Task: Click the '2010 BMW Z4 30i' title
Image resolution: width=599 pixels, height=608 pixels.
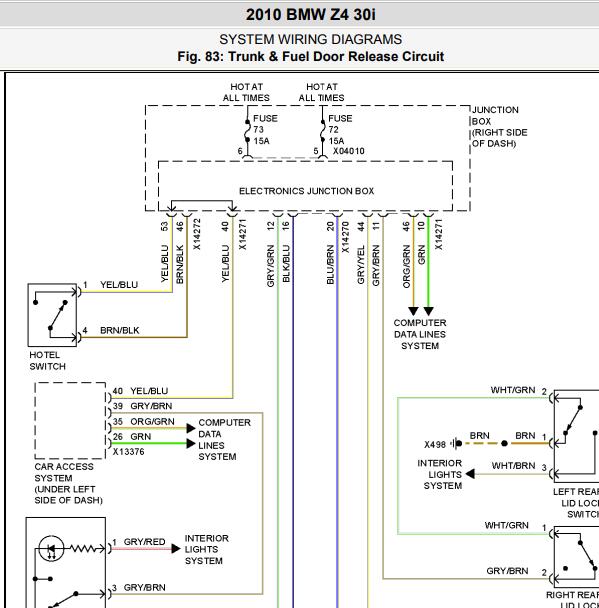Action: 311,15
